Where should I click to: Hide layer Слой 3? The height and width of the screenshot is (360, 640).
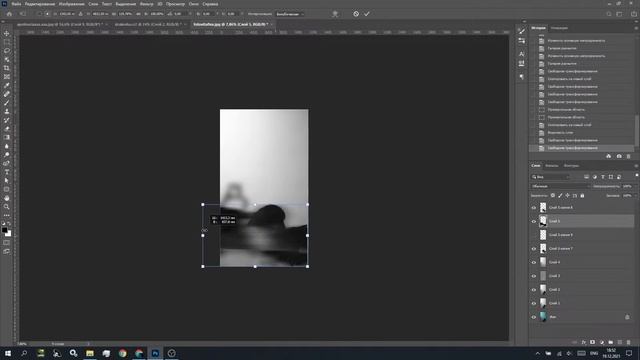[x=533, y=276]
